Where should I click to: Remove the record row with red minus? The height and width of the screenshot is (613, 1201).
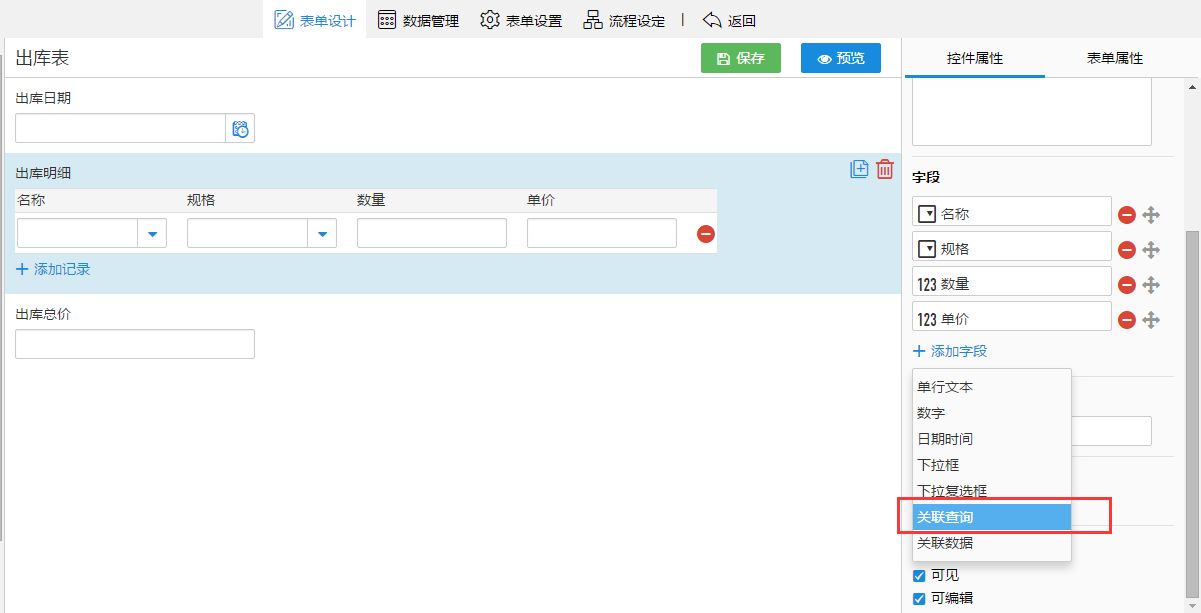(706, 234)
